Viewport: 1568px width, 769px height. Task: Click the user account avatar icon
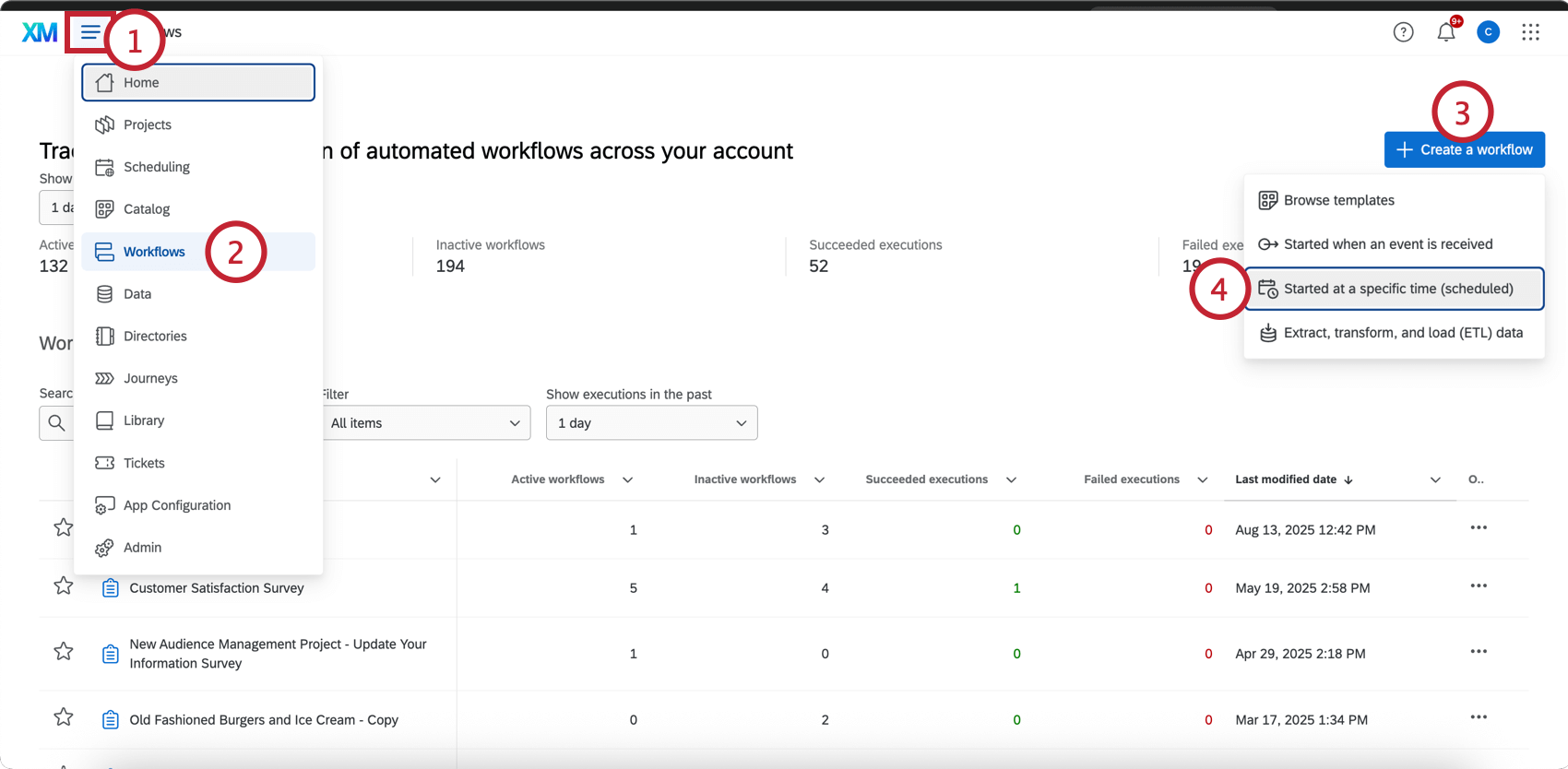coord(1488,32)
